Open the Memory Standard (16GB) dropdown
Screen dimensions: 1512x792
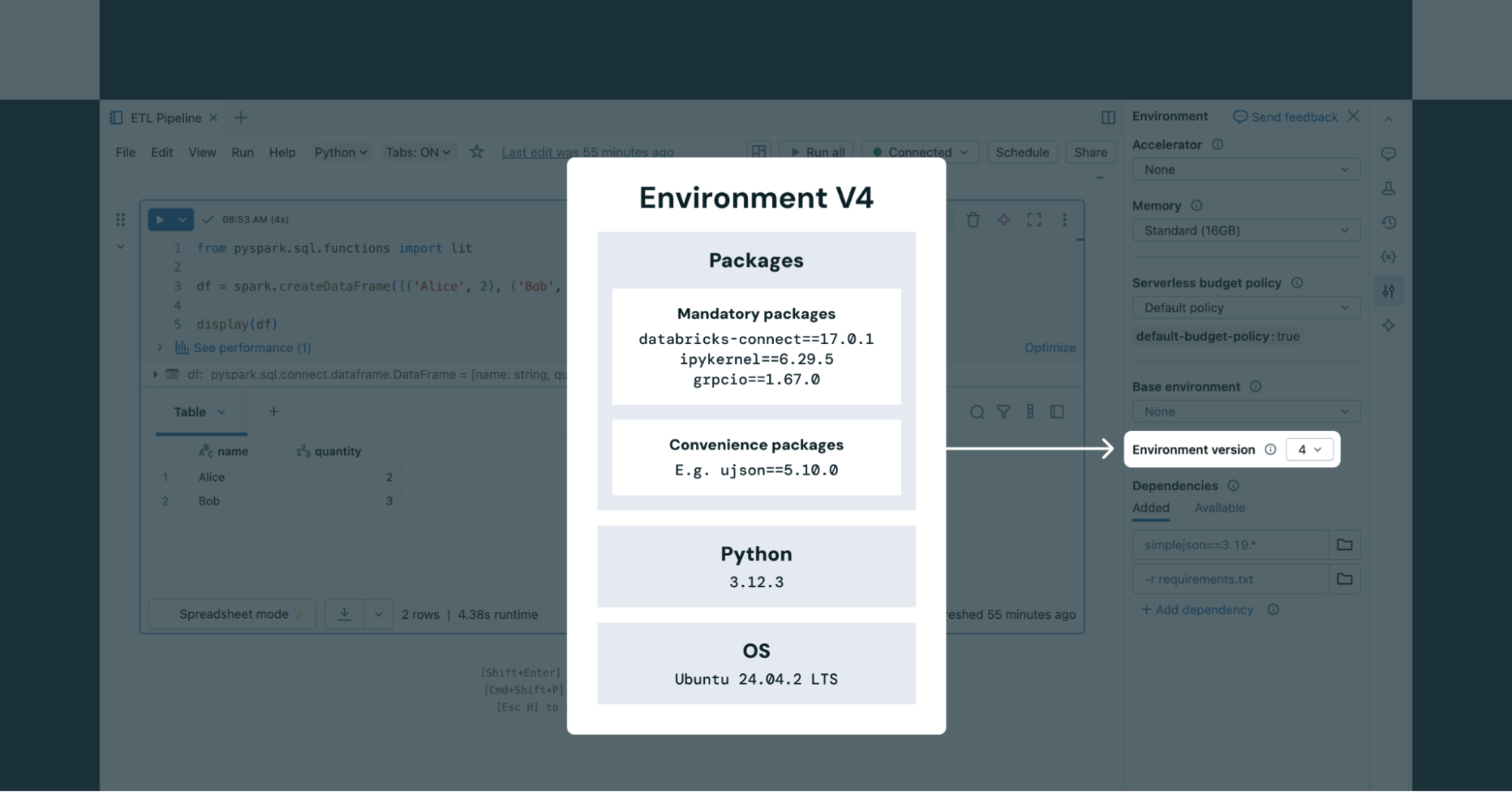click(x=1245, y=231)
